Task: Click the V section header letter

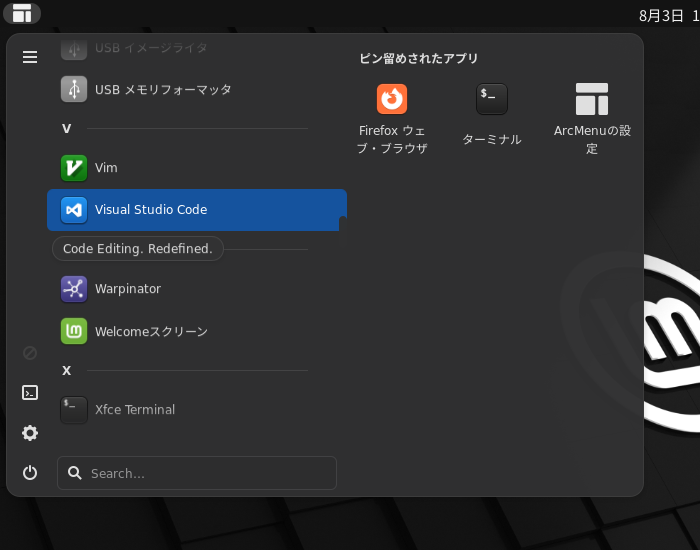Action: [67, 129]
